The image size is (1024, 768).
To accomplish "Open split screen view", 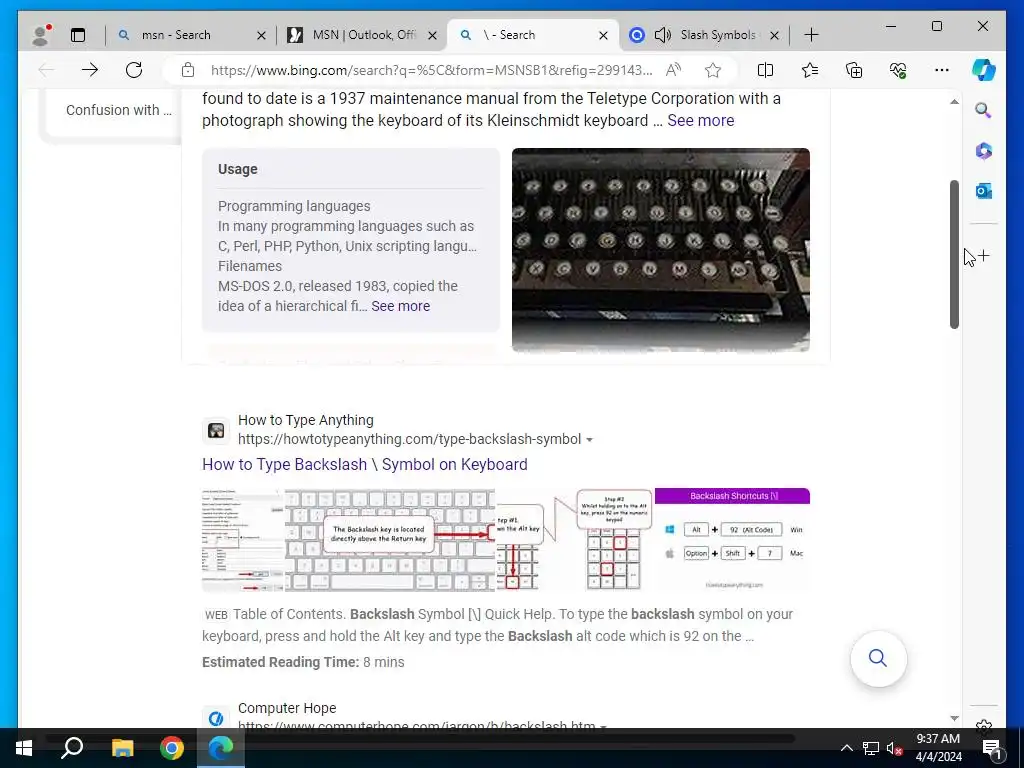I will tap(765, 70).
